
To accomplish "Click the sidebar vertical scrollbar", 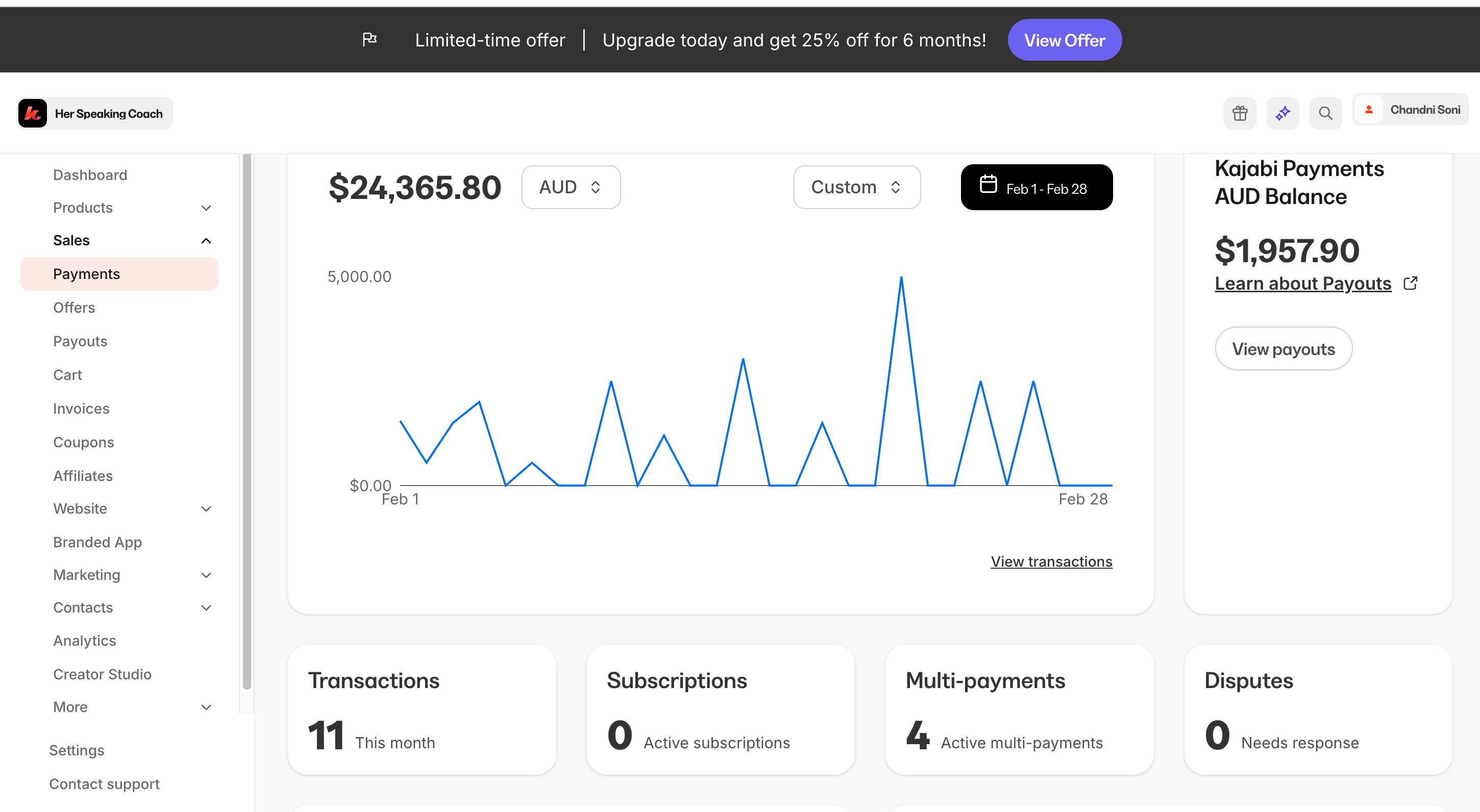I will coord(246,419).
